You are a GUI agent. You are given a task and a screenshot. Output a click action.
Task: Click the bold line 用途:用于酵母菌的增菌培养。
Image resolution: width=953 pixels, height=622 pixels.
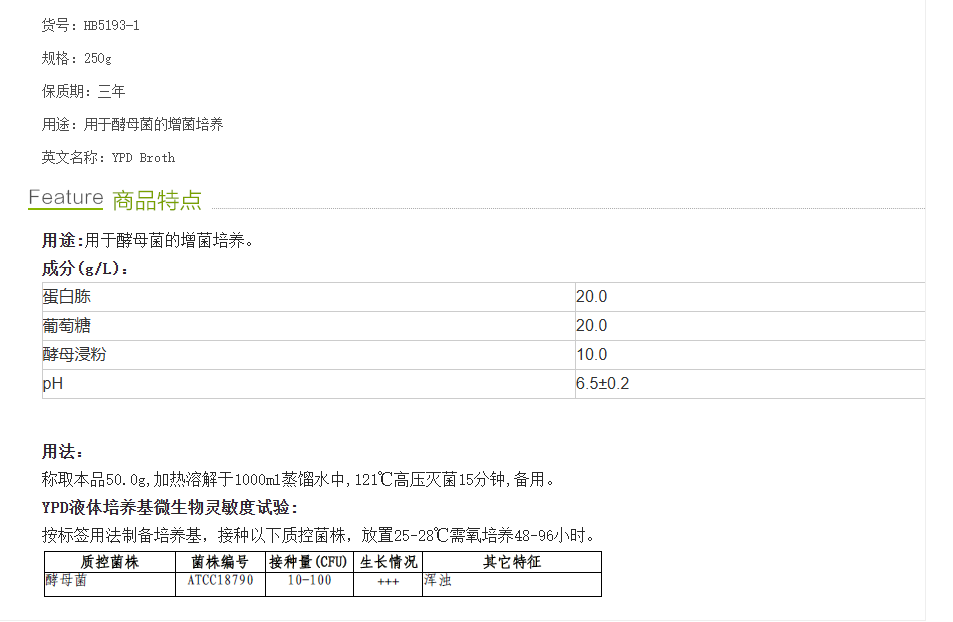coord(148,241)
